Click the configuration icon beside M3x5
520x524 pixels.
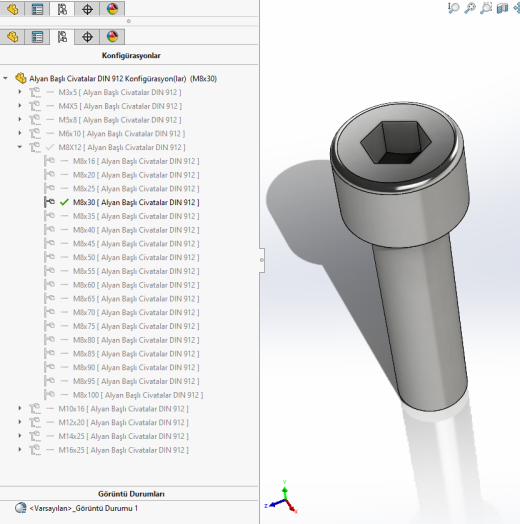coord(35,92)
